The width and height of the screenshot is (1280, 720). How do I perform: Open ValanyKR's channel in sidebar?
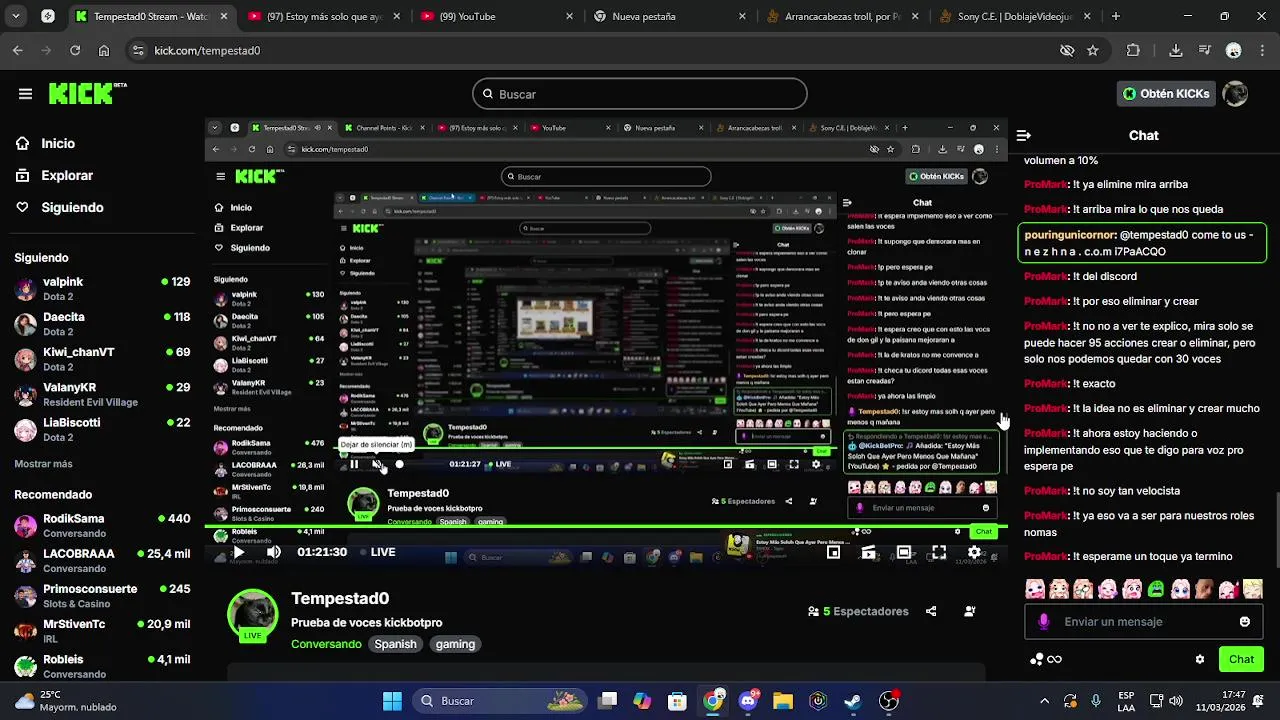pos(102,394)
